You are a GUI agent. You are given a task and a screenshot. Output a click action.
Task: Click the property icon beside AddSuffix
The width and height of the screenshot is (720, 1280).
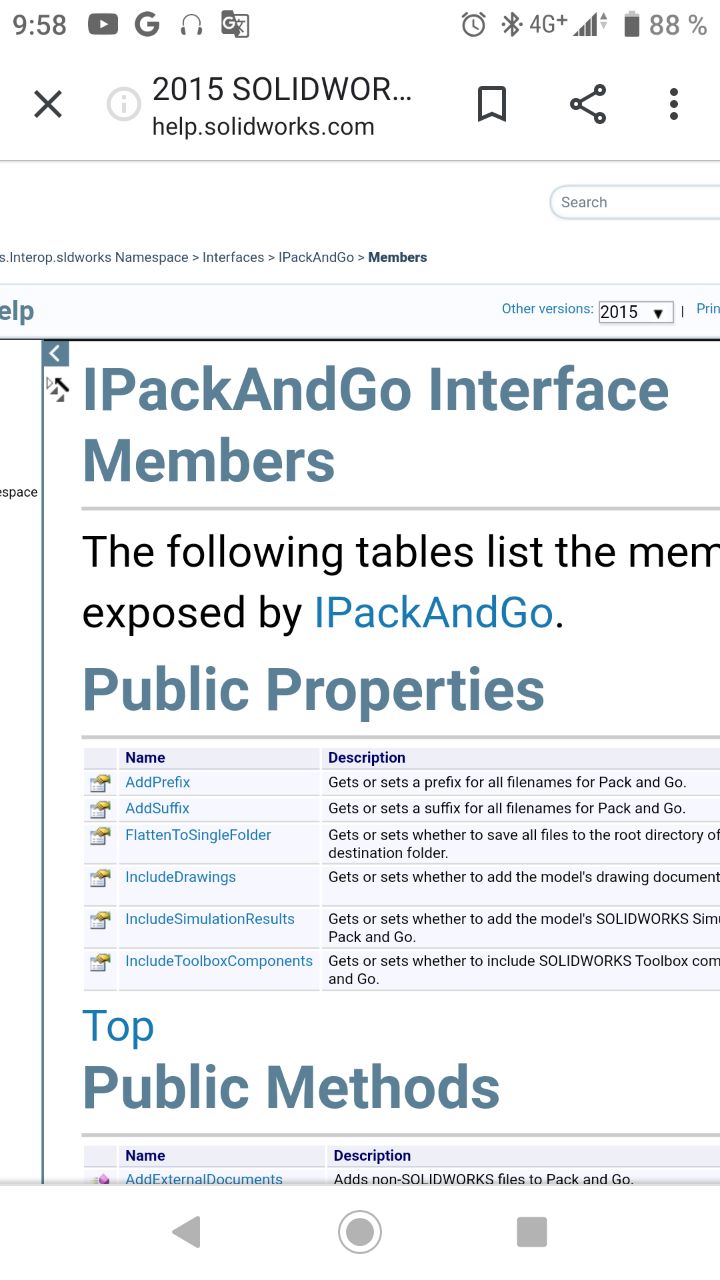click(x=100, y=809)
